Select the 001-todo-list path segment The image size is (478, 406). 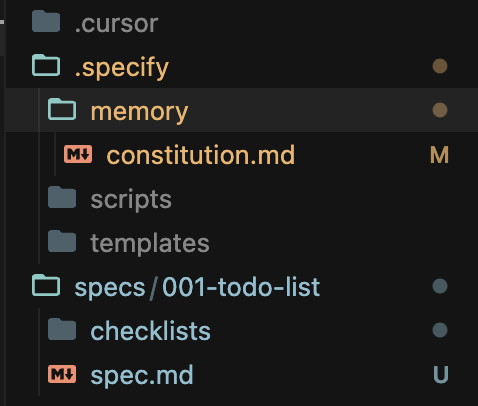241,287
